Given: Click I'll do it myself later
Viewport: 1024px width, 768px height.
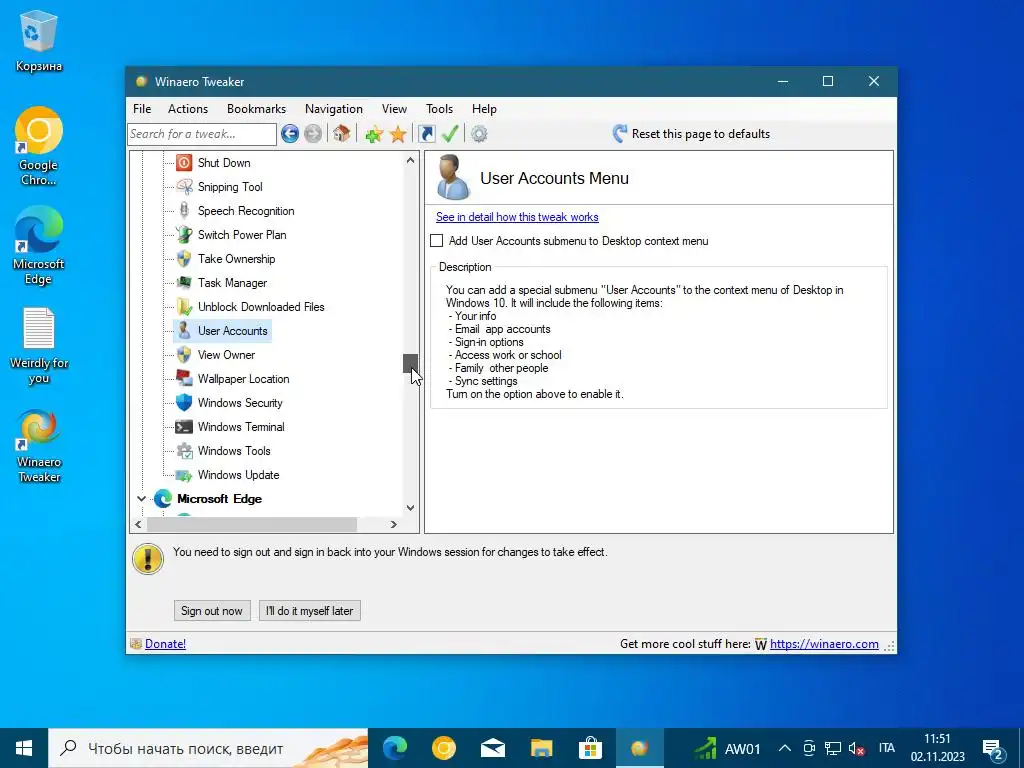Looking at the screenshot, I should (310, 611).
